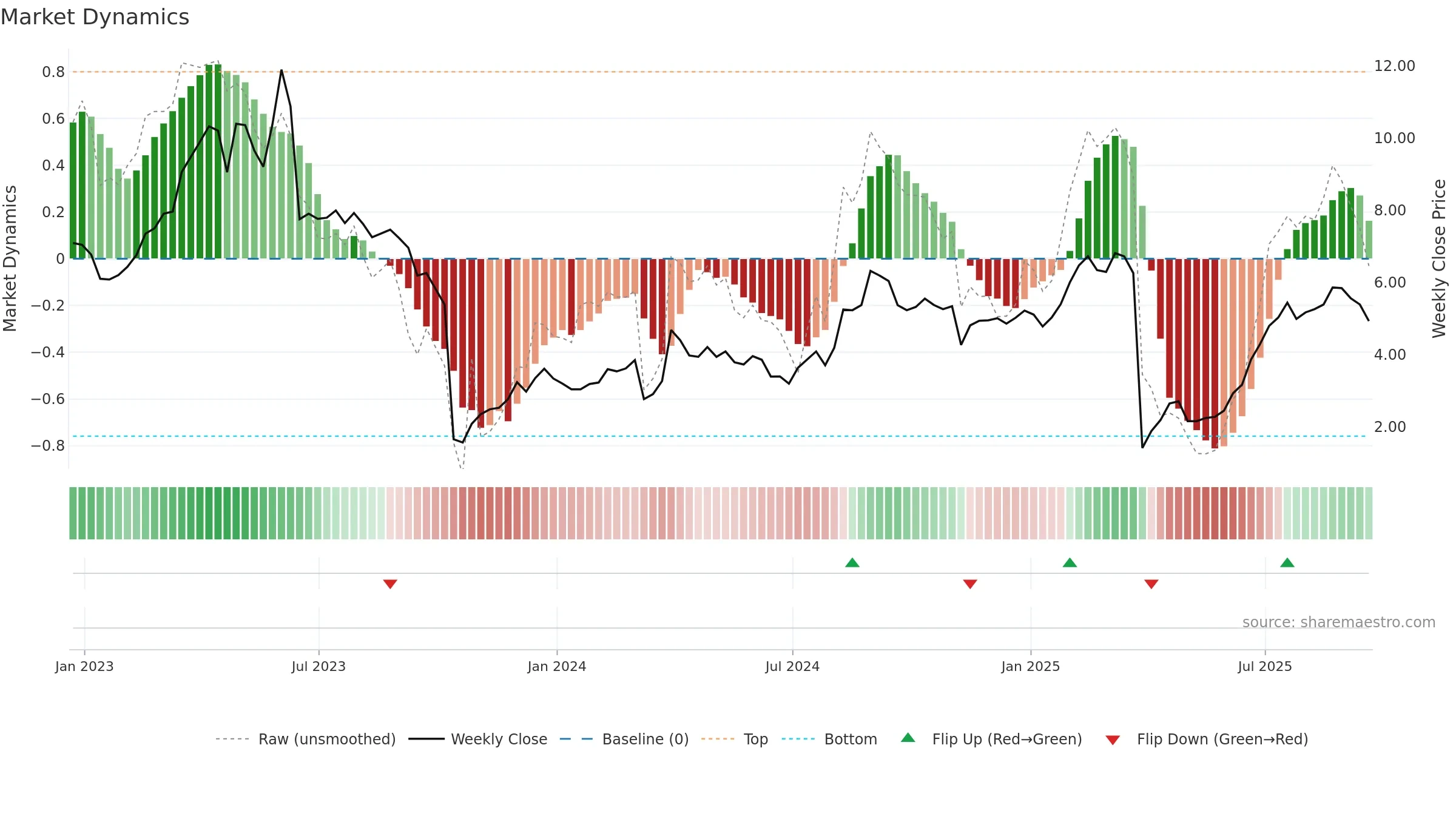Screen dimensions: 1456x819
Task: Click the flip-up marker after Jan 2025
Action: [x=1070, y=562]
